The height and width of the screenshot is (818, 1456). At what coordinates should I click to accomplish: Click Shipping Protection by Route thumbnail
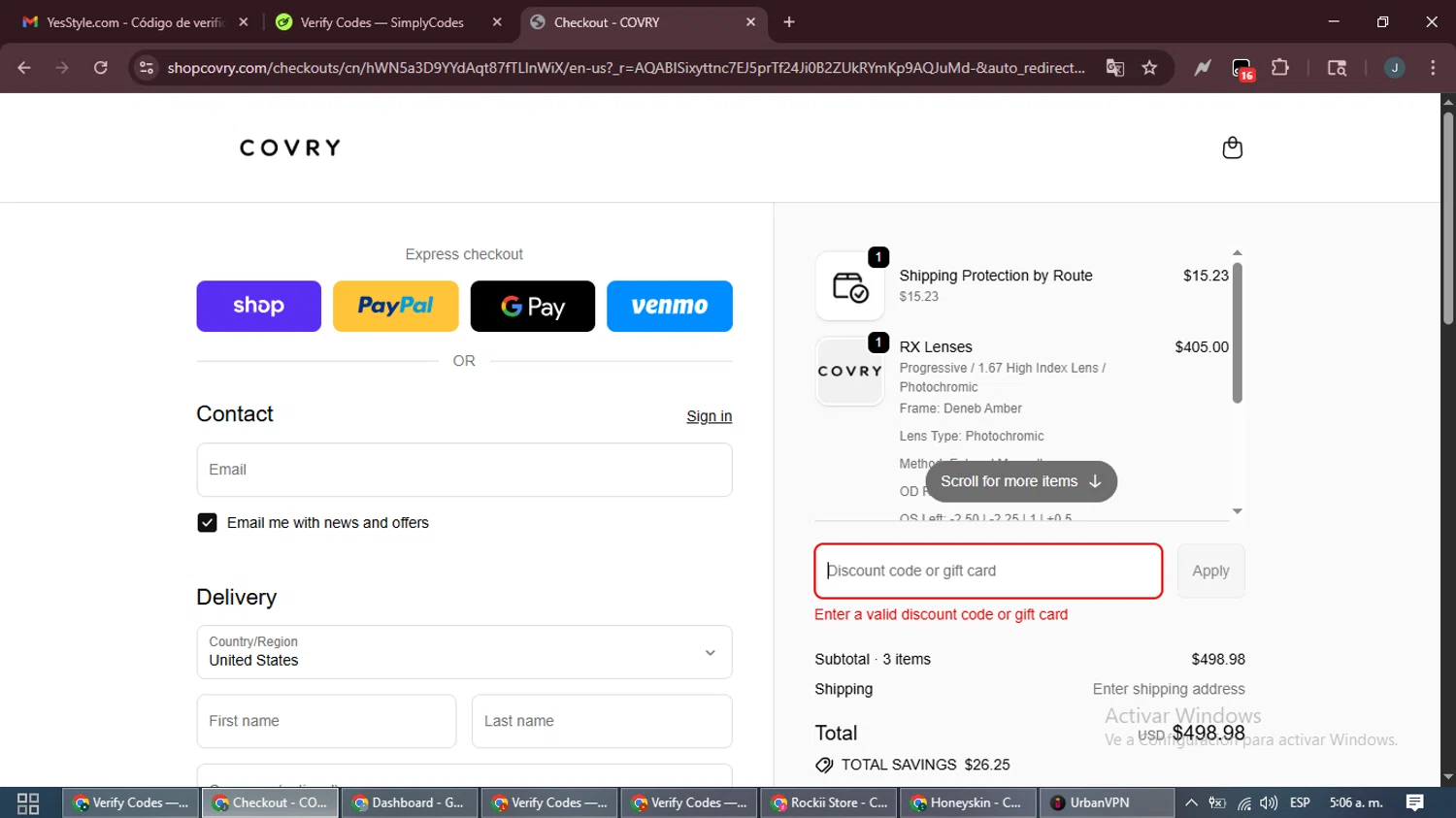[x=849, y=286]
